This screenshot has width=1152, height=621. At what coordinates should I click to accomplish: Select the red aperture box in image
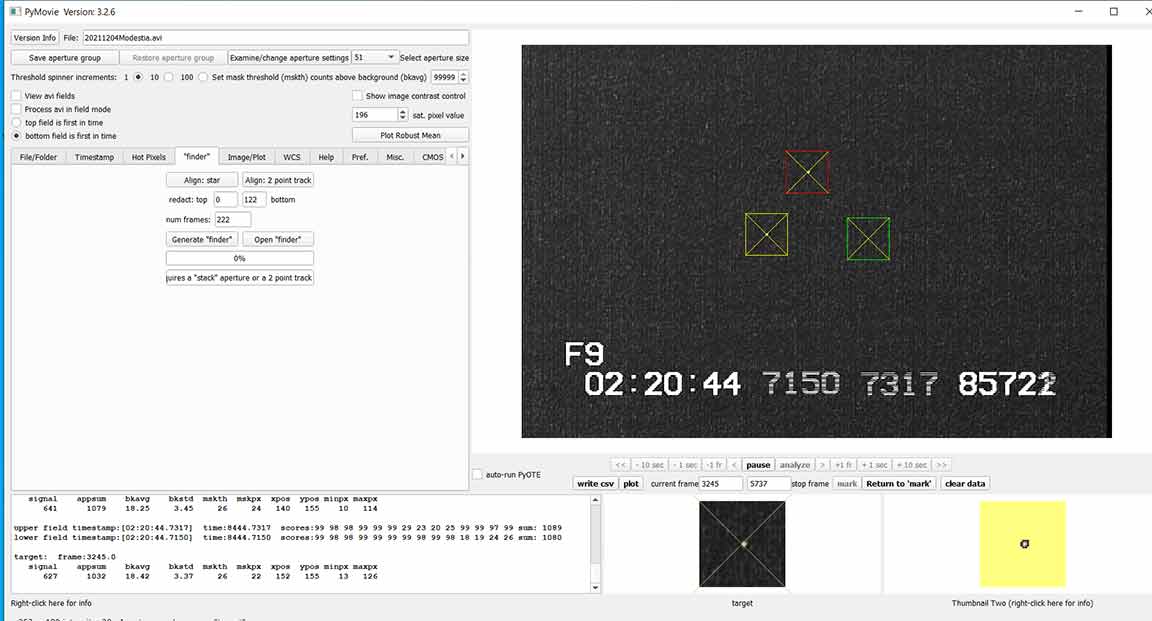point(807,172)
